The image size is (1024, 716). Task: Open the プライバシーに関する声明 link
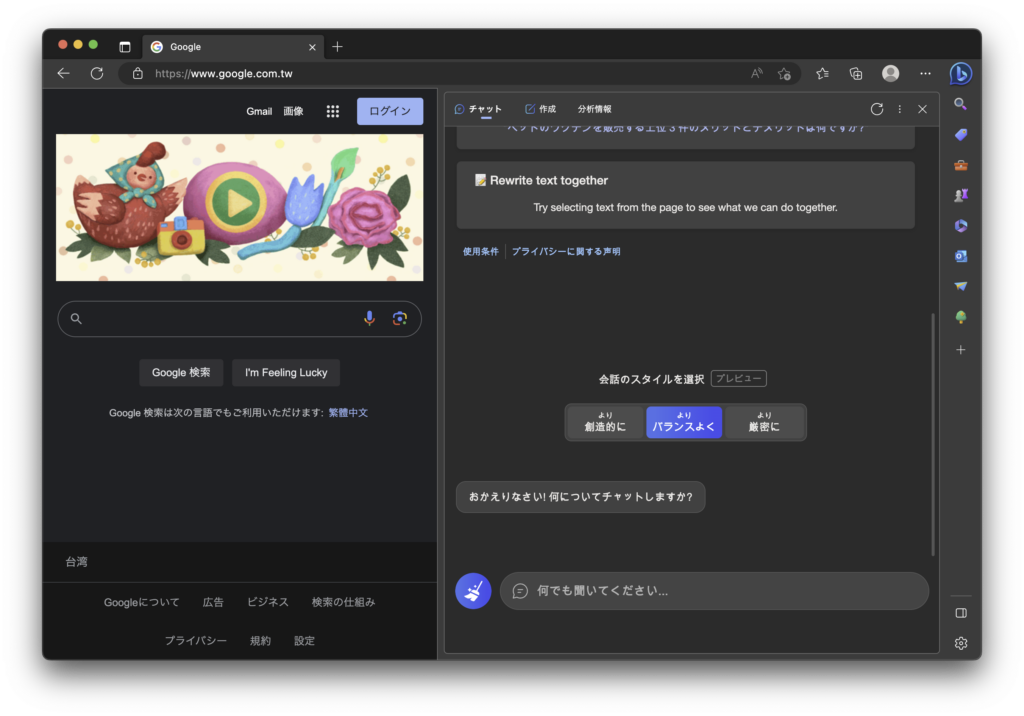pos(566,252)
